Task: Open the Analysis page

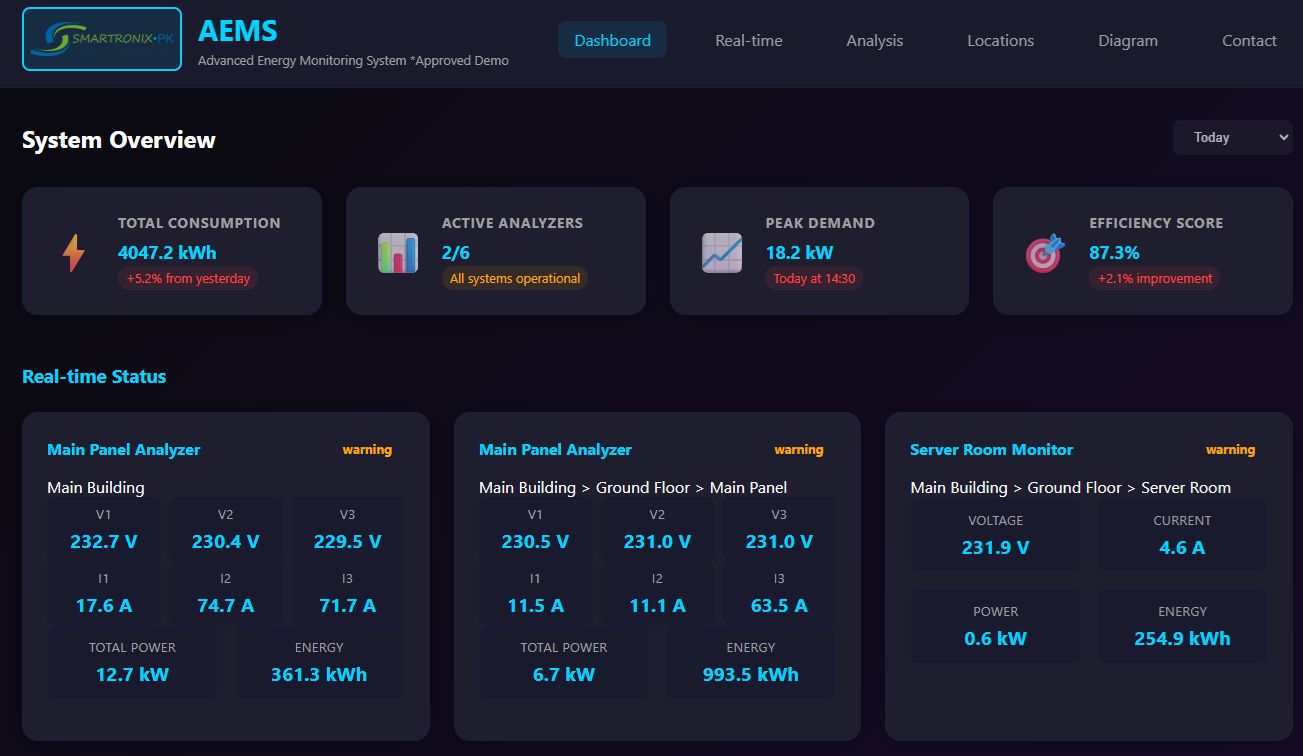Action: (874, 40)
